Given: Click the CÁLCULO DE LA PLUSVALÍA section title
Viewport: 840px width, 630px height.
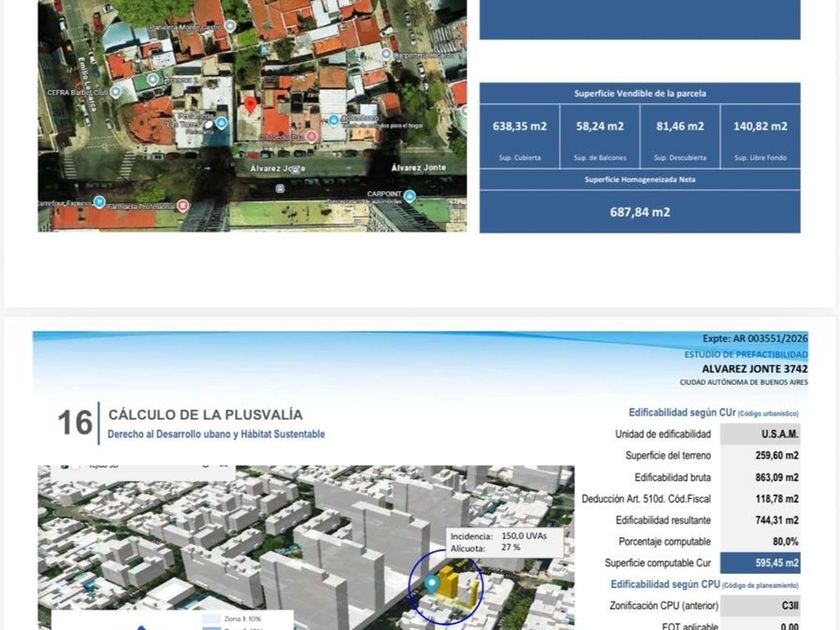Looking at the screenshot, I should [x=206, y=415].
